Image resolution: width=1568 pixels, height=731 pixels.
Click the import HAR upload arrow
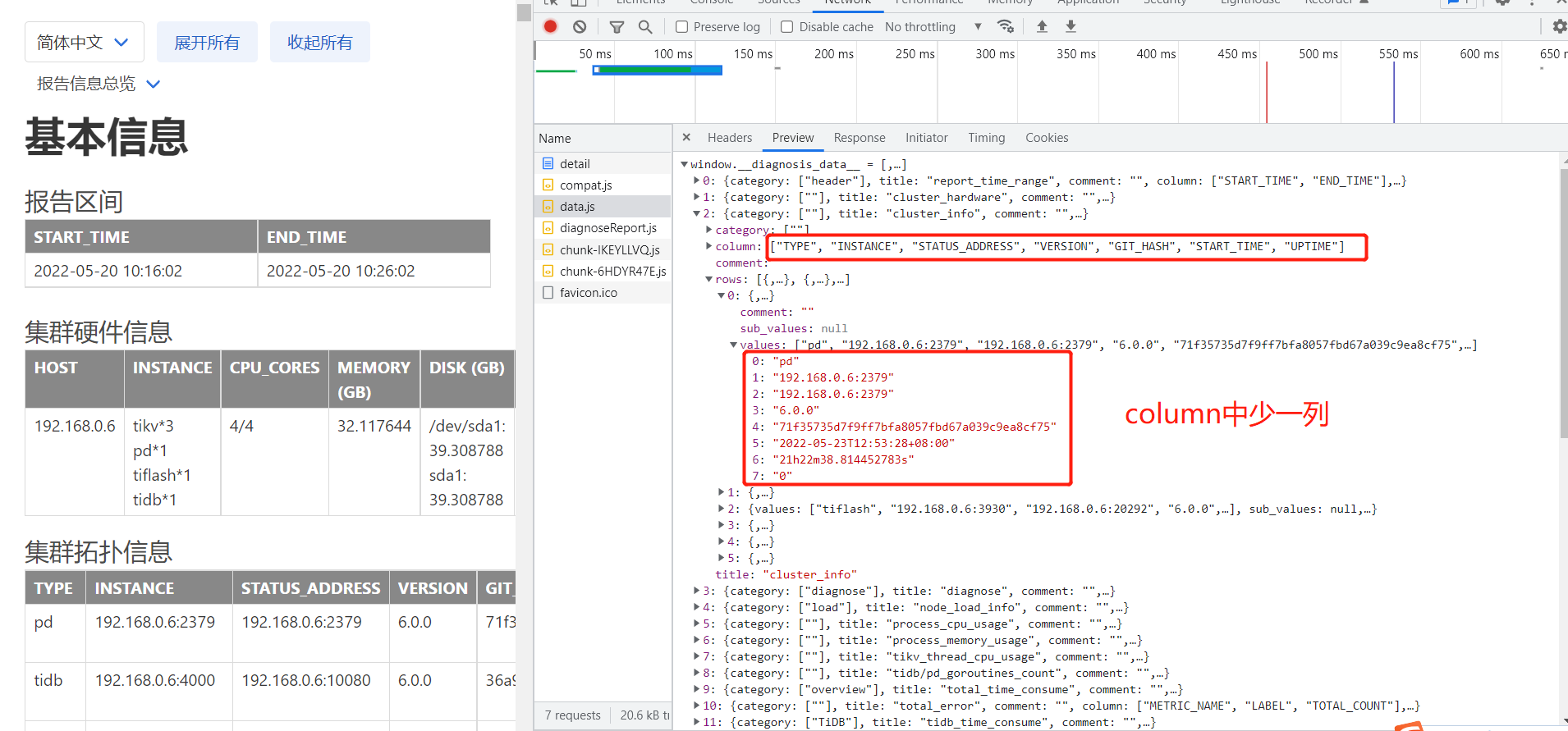click(1042, 26)
